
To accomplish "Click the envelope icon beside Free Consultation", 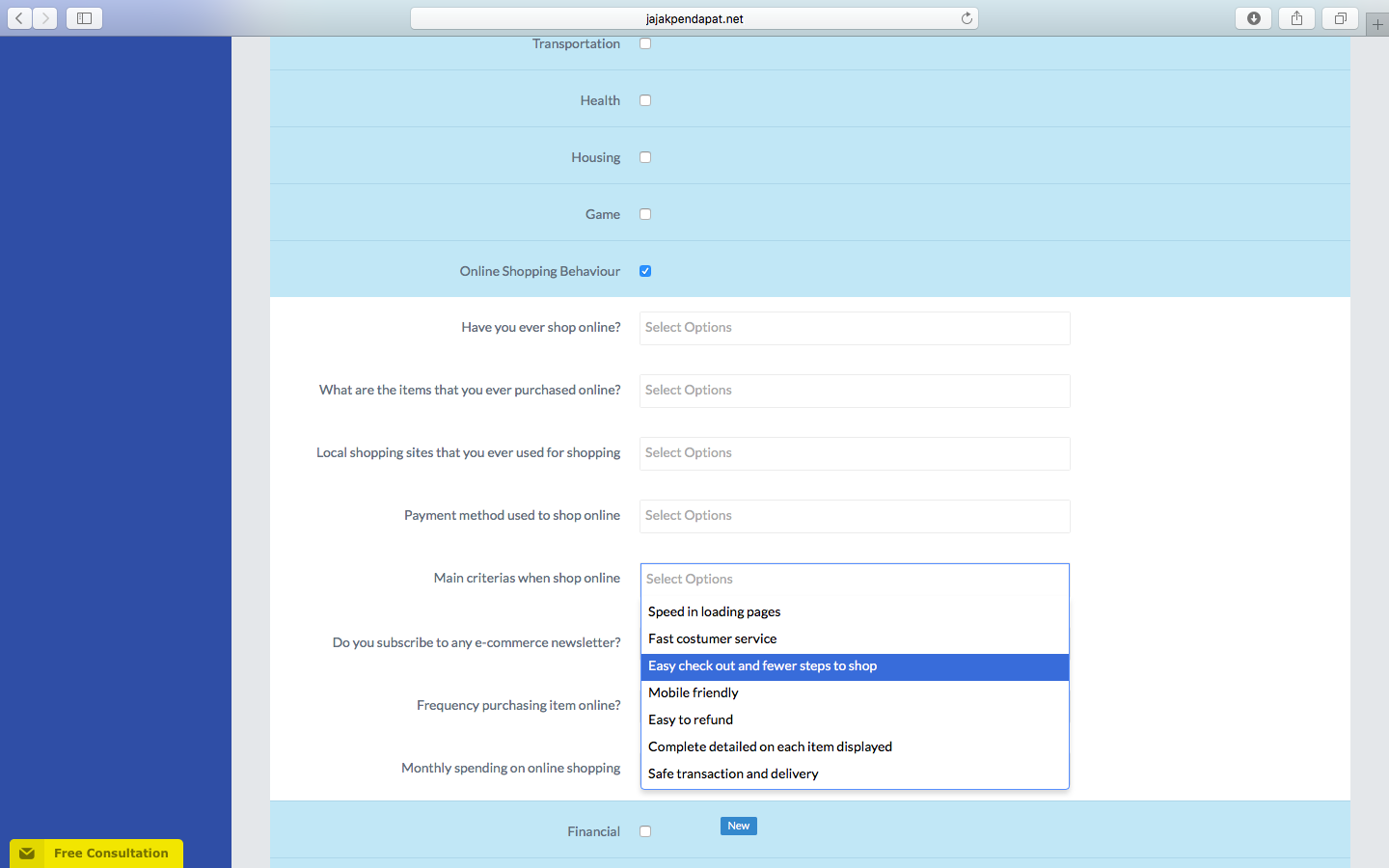I will (x=27, y=854).
